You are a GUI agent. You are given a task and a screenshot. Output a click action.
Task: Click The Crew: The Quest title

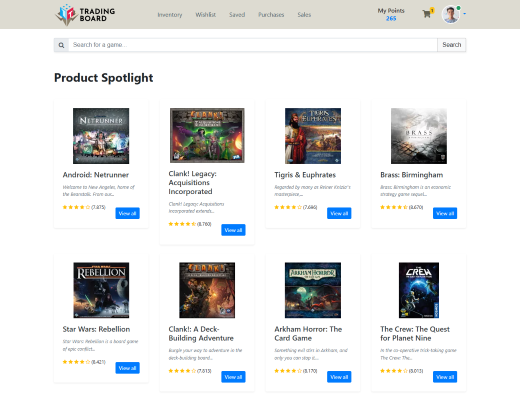click(415, 334)
